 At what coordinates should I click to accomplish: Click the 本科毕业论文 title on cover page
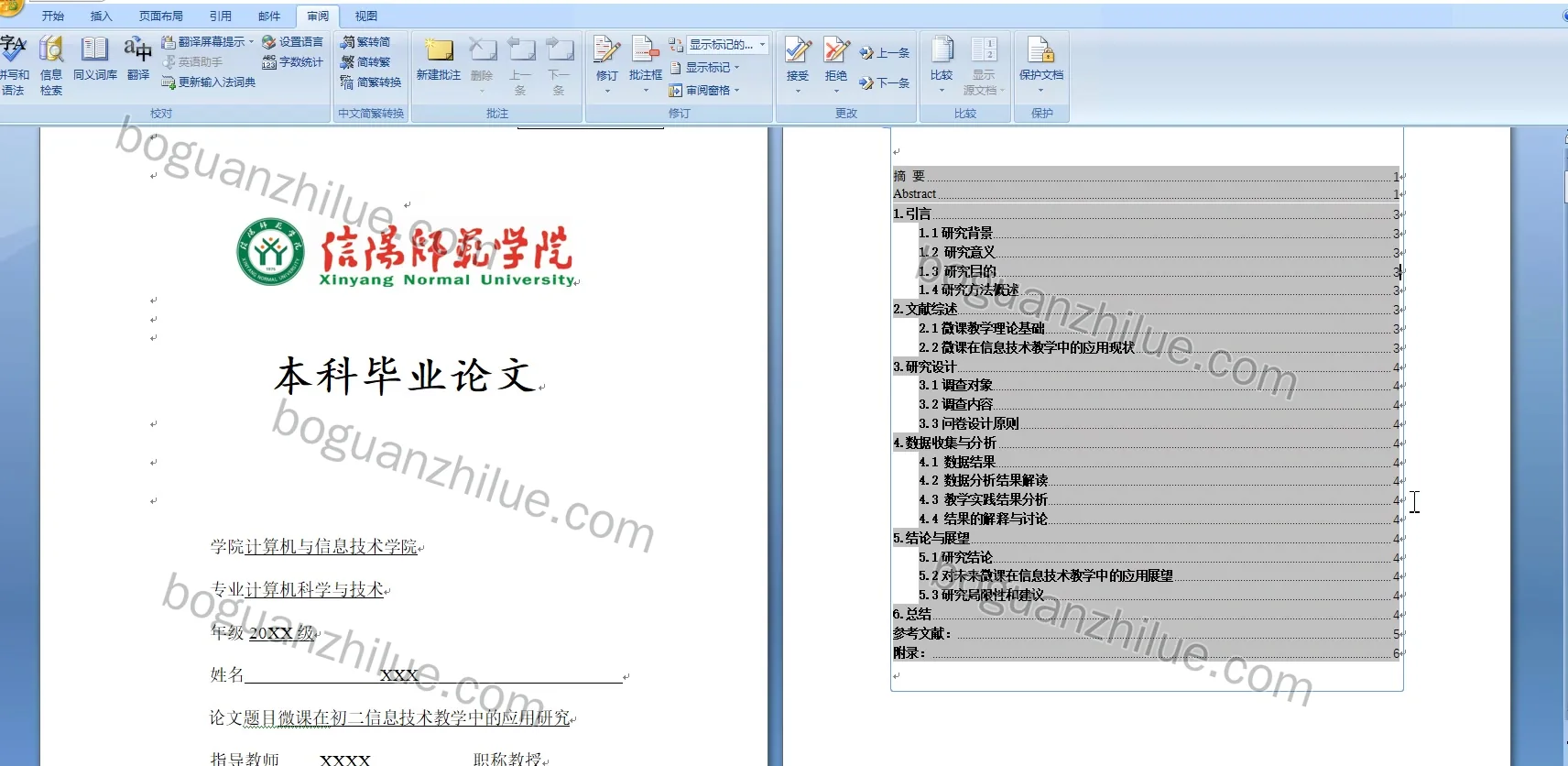coord(405,376)
